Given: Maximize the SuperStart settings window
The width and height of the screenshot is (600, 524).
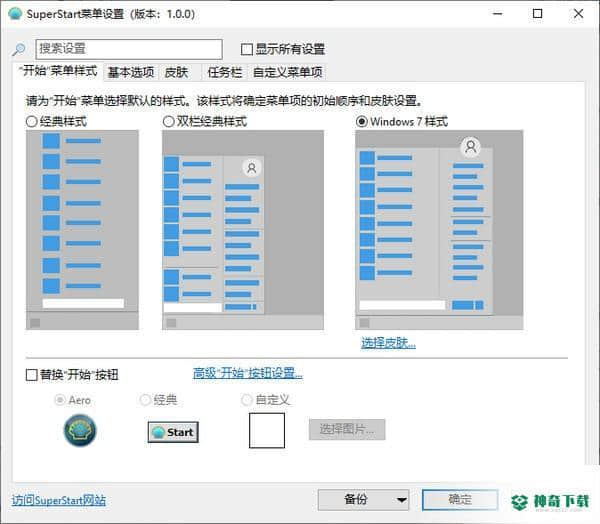Looking at the screenshot, I should click(538, 14).
